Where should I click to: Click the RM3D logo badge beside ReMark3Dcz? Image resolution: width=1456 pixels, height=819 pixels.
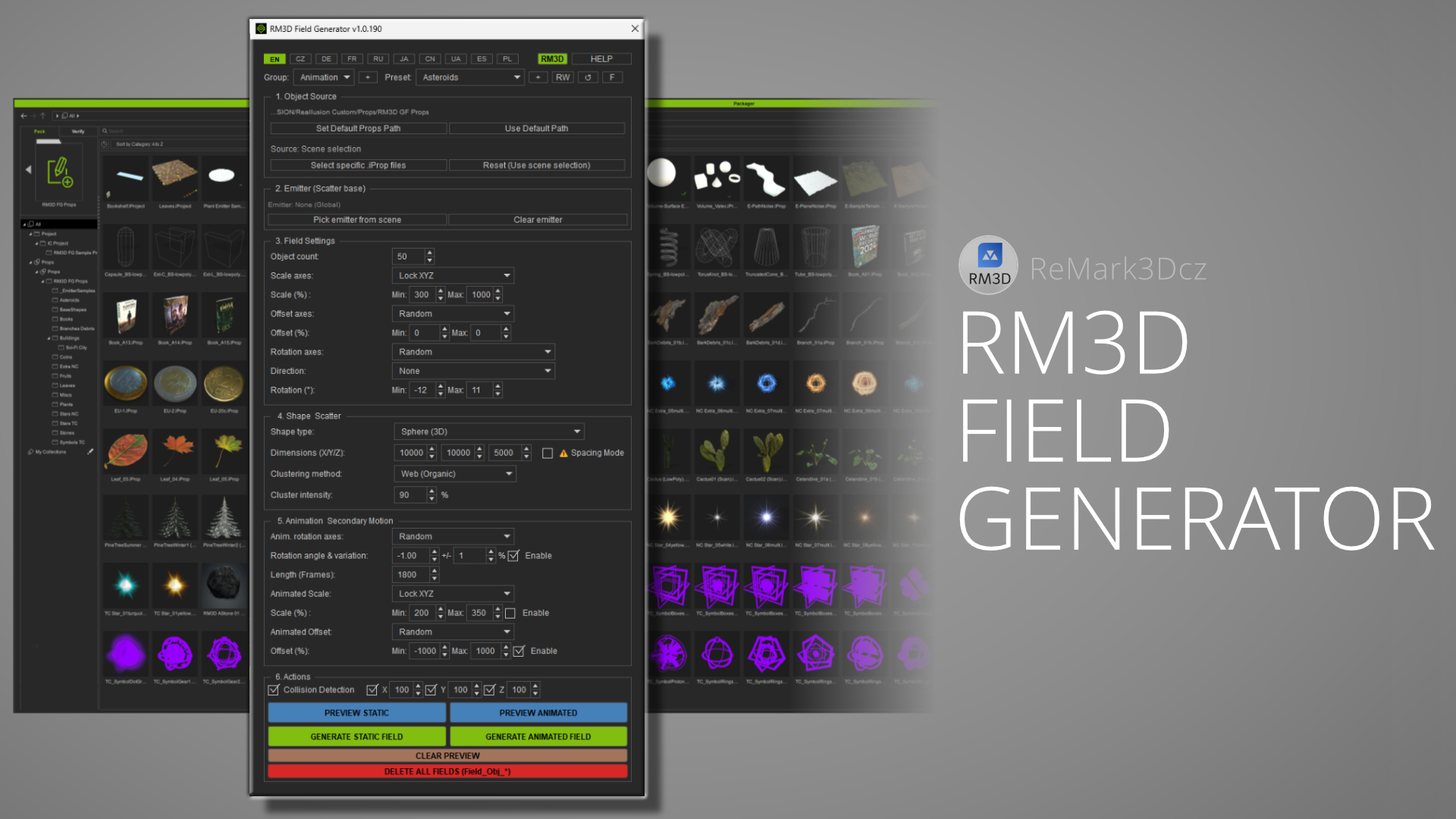[990, 265]
